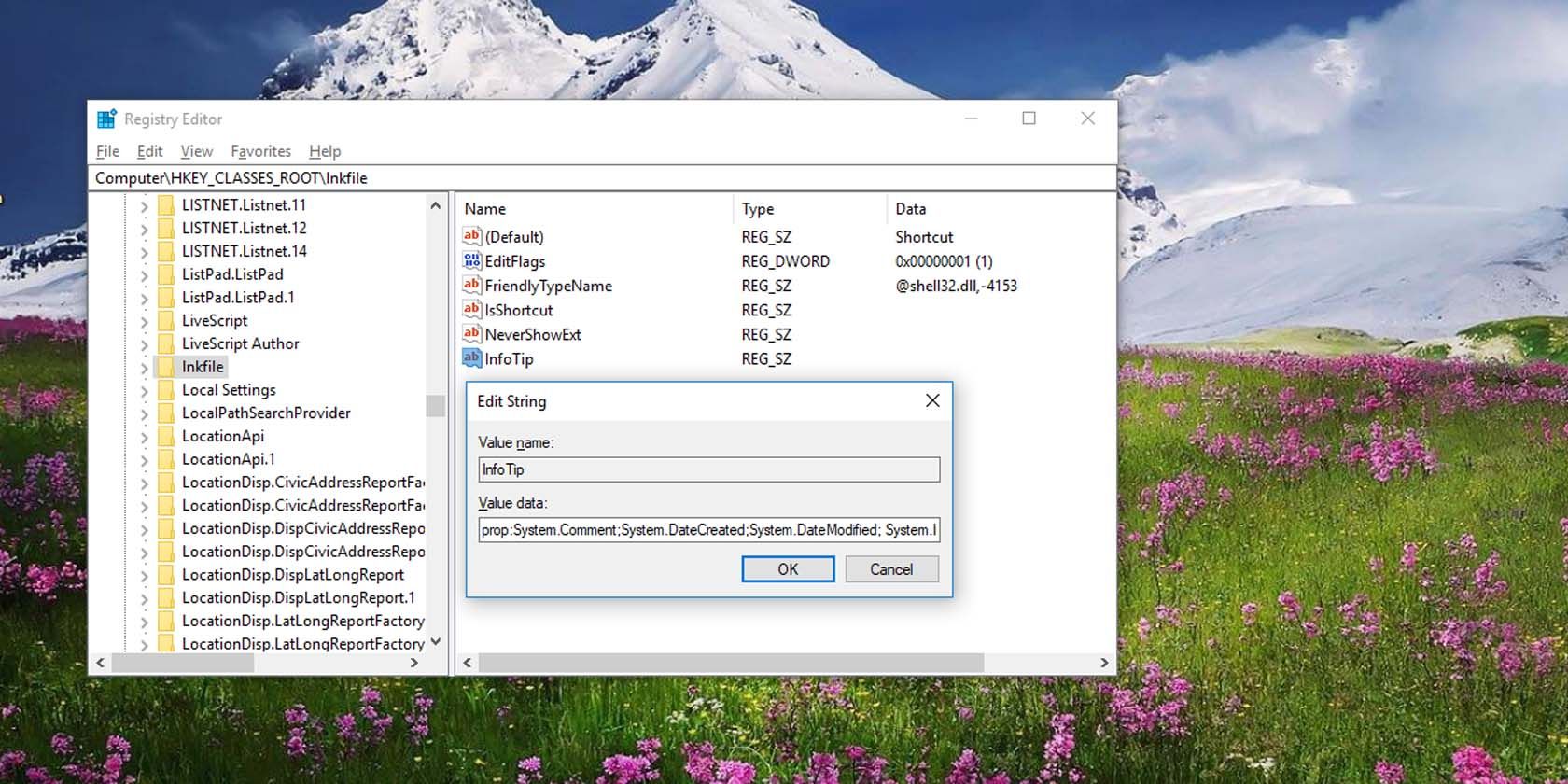Select the LocalPathSearchProvider key
Image resolution: width=1568 pixels, height=784 pixels.
pyautogui.click(x=266, y=413)
